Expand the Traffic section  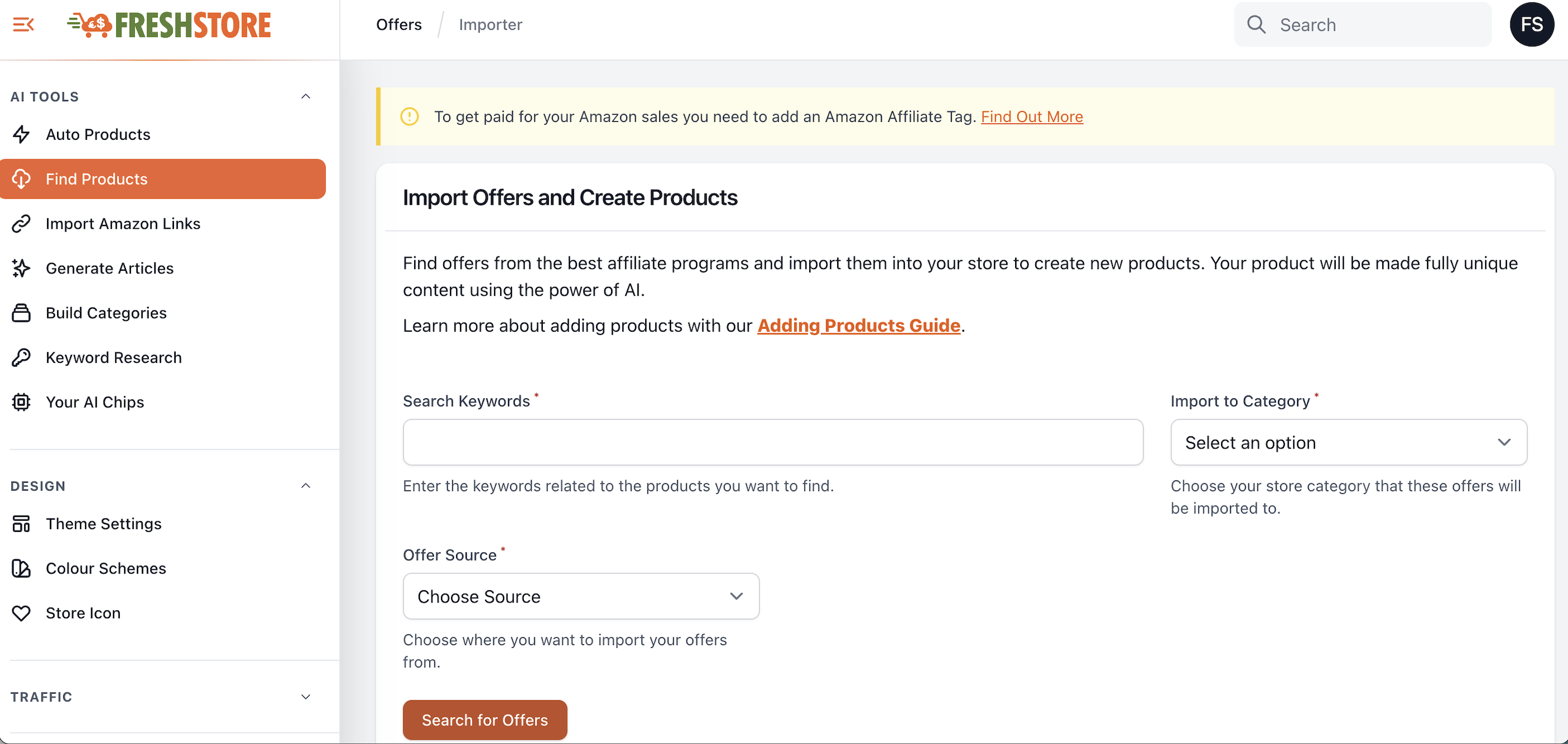pos(306,696)
